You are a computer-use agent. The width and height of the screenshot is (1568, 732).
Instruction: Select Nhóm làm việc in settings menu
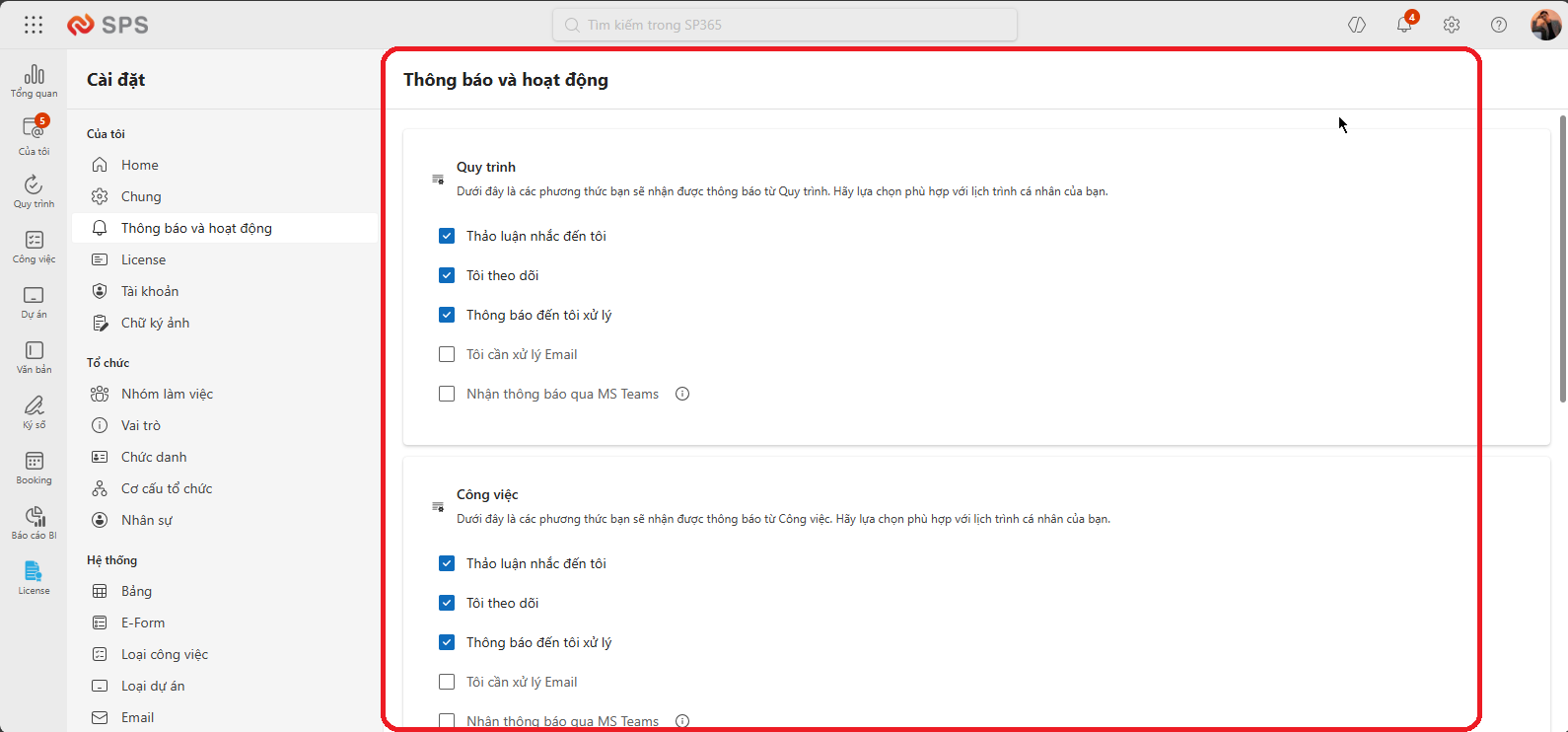coord(167,394)
